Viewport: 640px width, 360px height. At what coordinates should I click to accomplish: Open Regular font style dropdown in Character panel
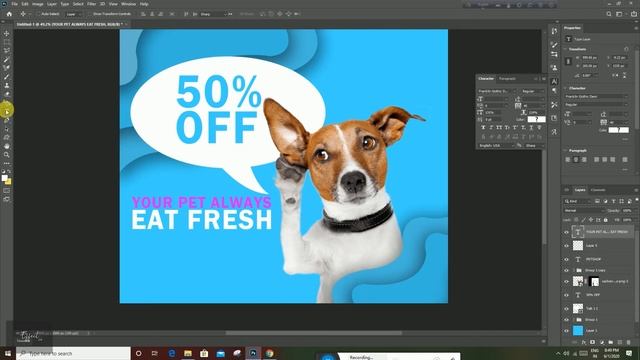coord(532,91)
